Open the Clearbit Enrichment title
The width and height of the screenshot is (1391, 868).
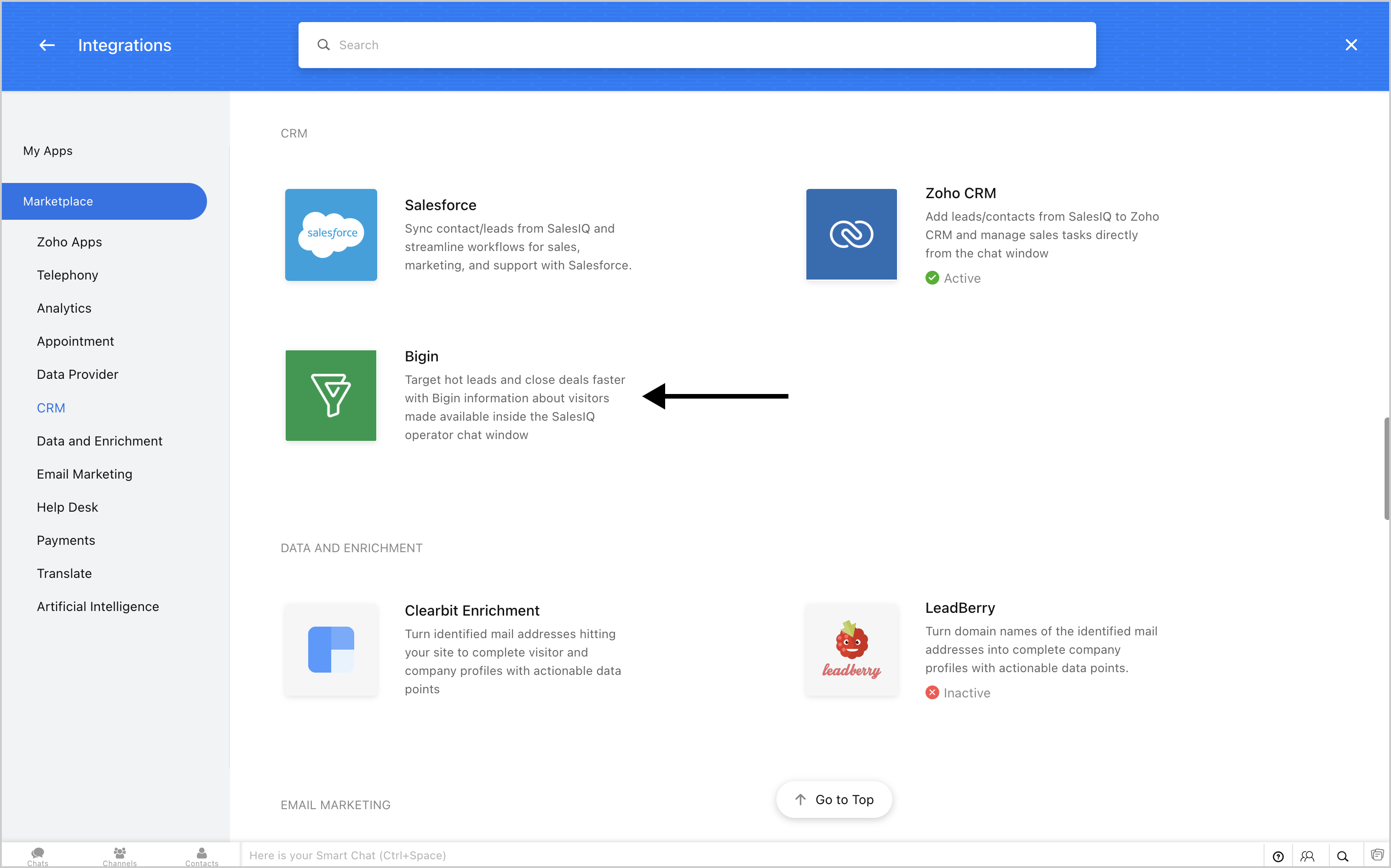pyautogui.click(x=472, y=610)
